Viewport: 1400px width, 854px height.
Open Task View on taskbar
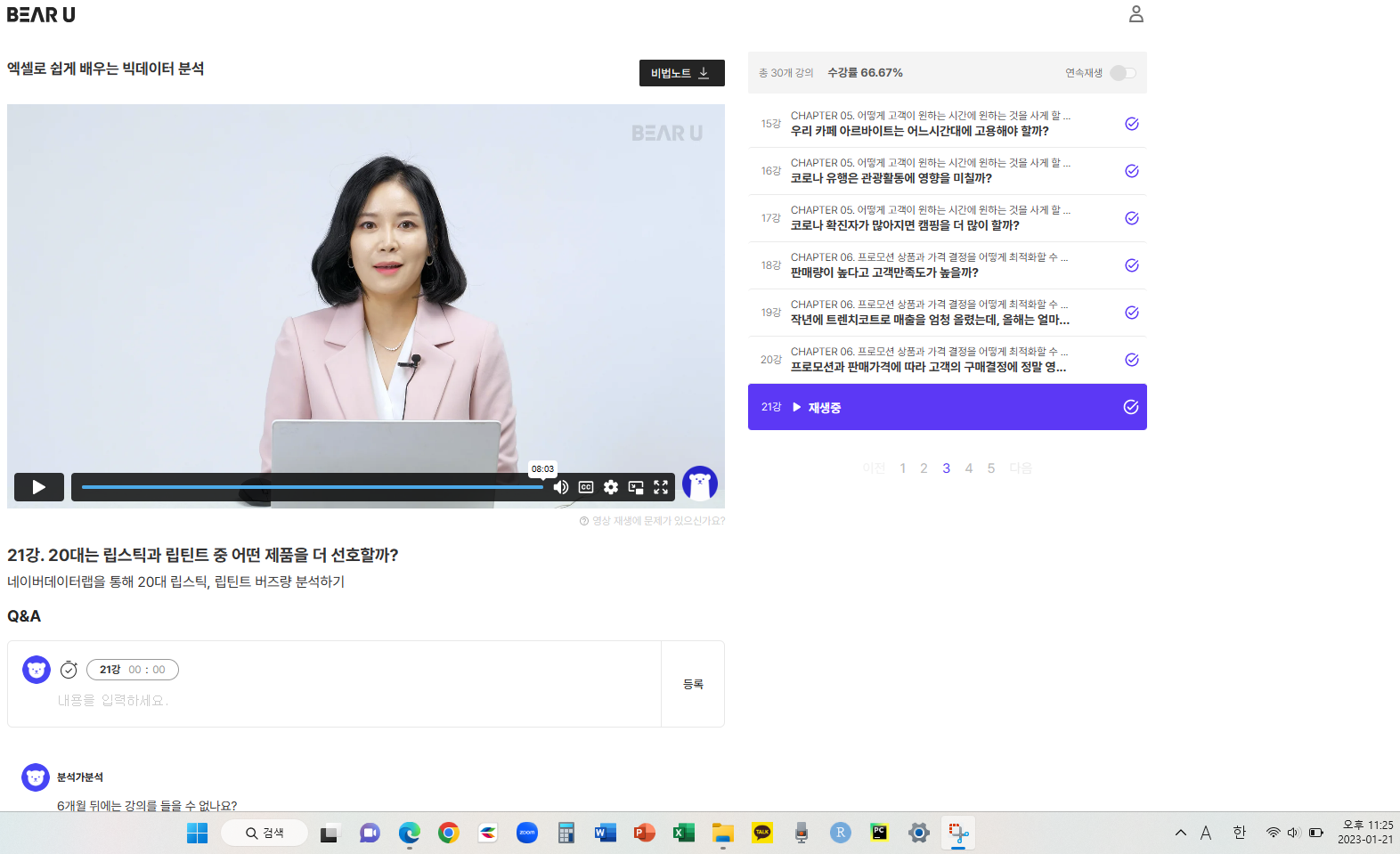330,834
